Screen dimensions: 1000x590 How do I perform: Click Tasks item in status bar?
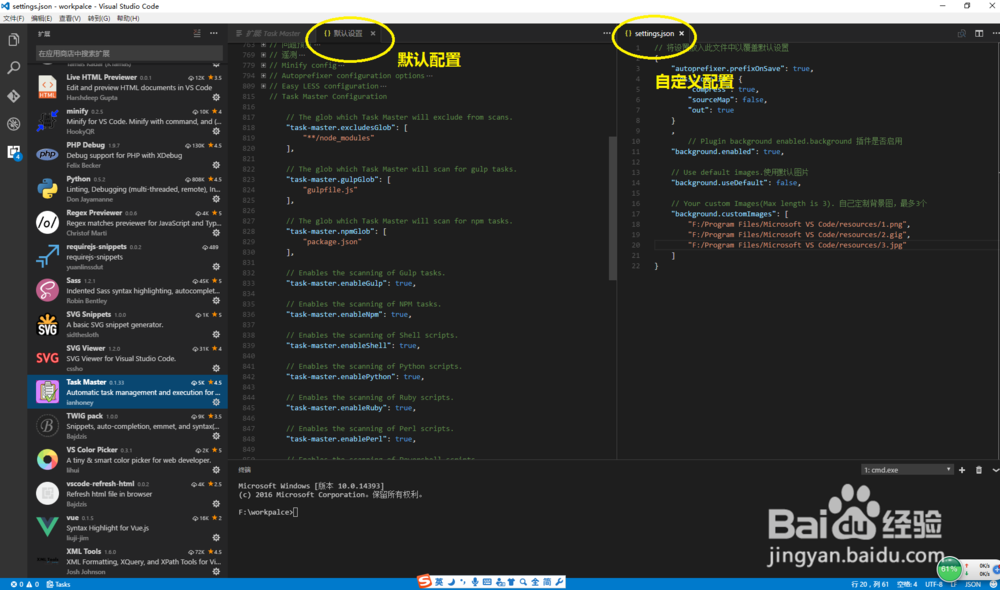(58, 584)
